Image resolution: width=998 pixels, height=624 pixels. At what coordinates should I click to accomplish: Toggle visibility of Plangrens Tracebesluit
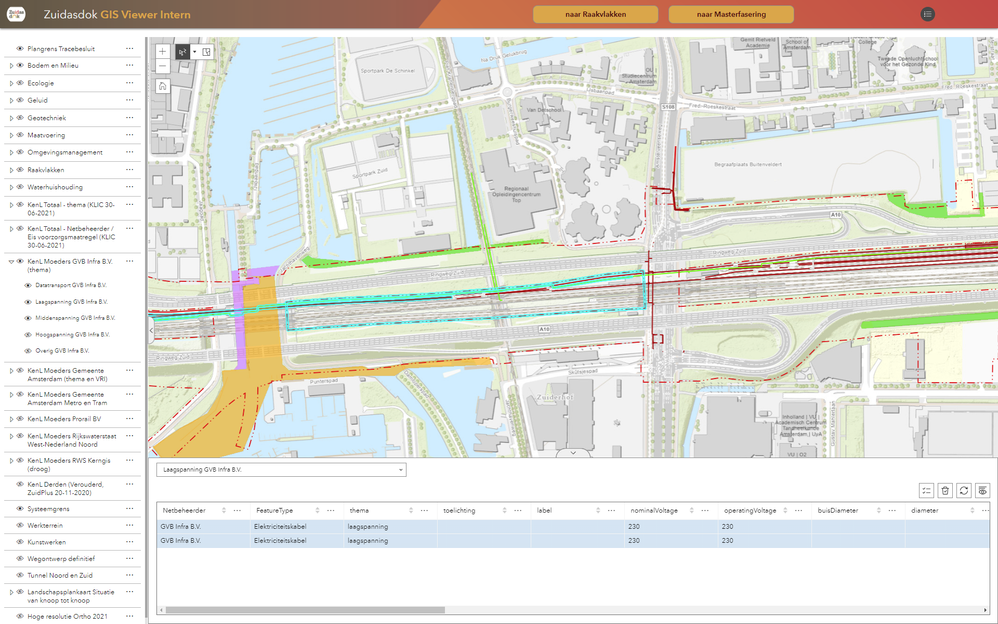point(20,48)
